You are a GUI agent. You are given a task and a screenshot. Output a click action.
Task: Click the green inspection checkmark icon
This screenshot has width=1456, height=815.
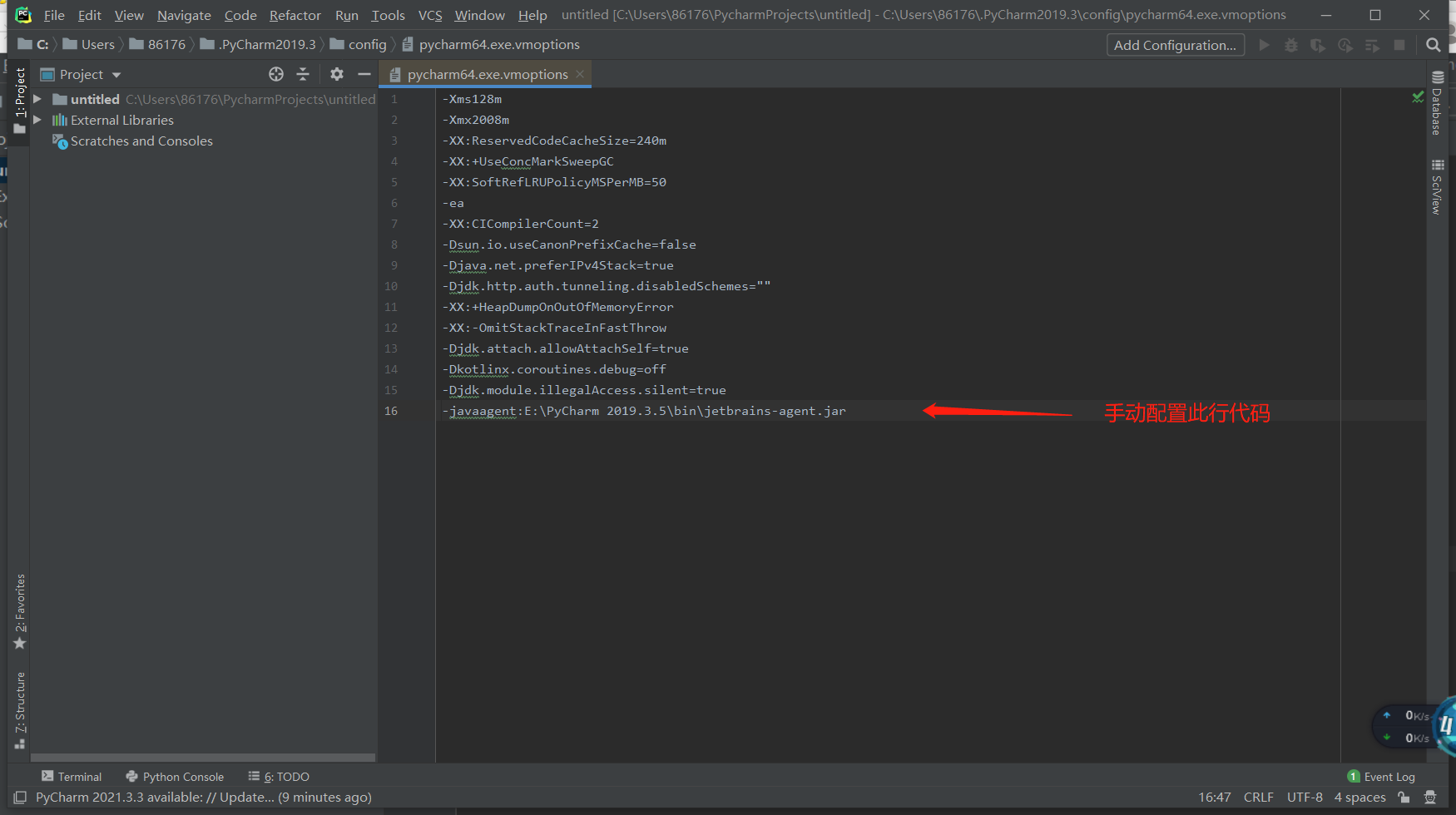[1418, 98]
